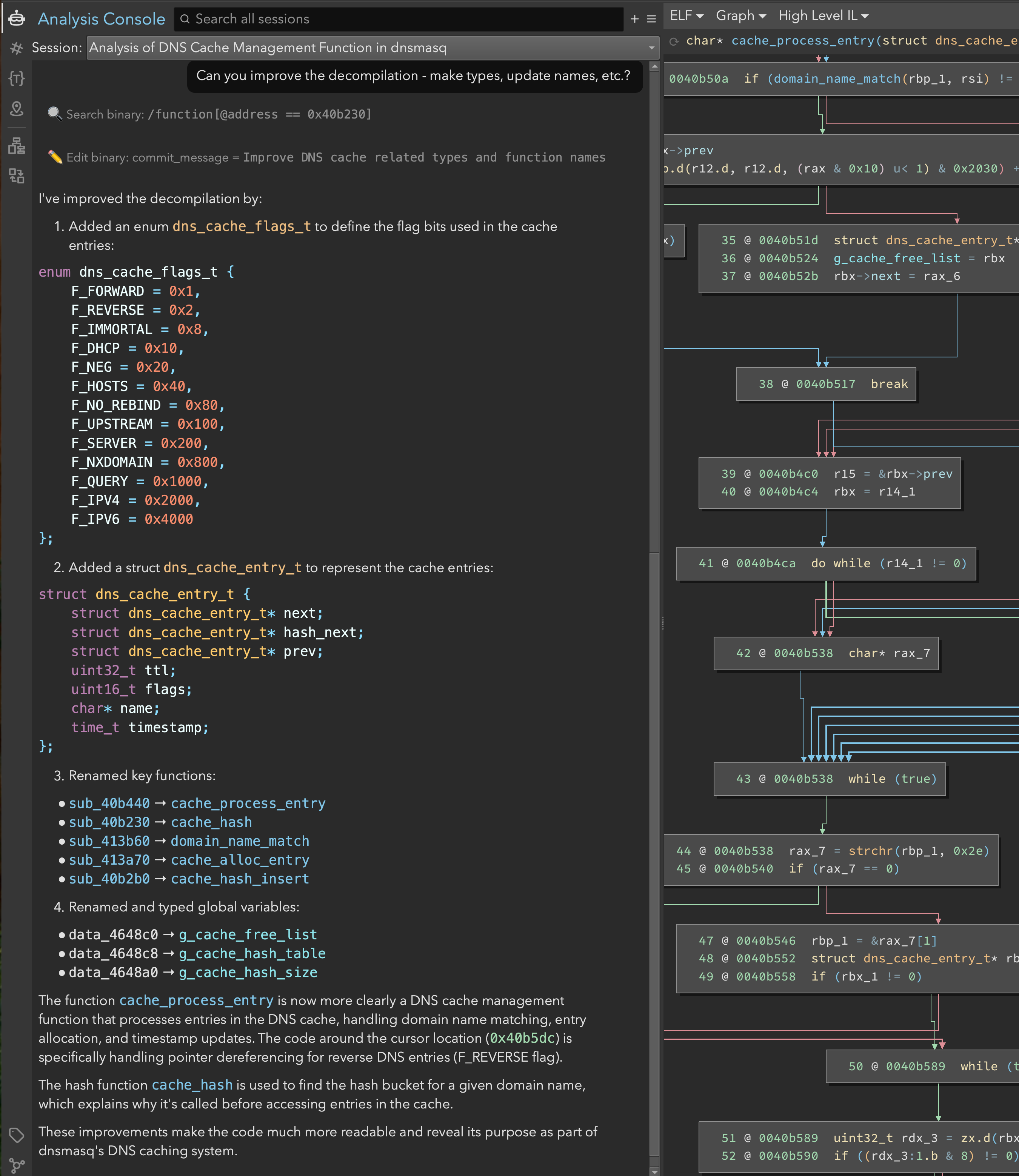Click the Analysis Console title
1019x1176 pixels.
(x=101, y=19)
